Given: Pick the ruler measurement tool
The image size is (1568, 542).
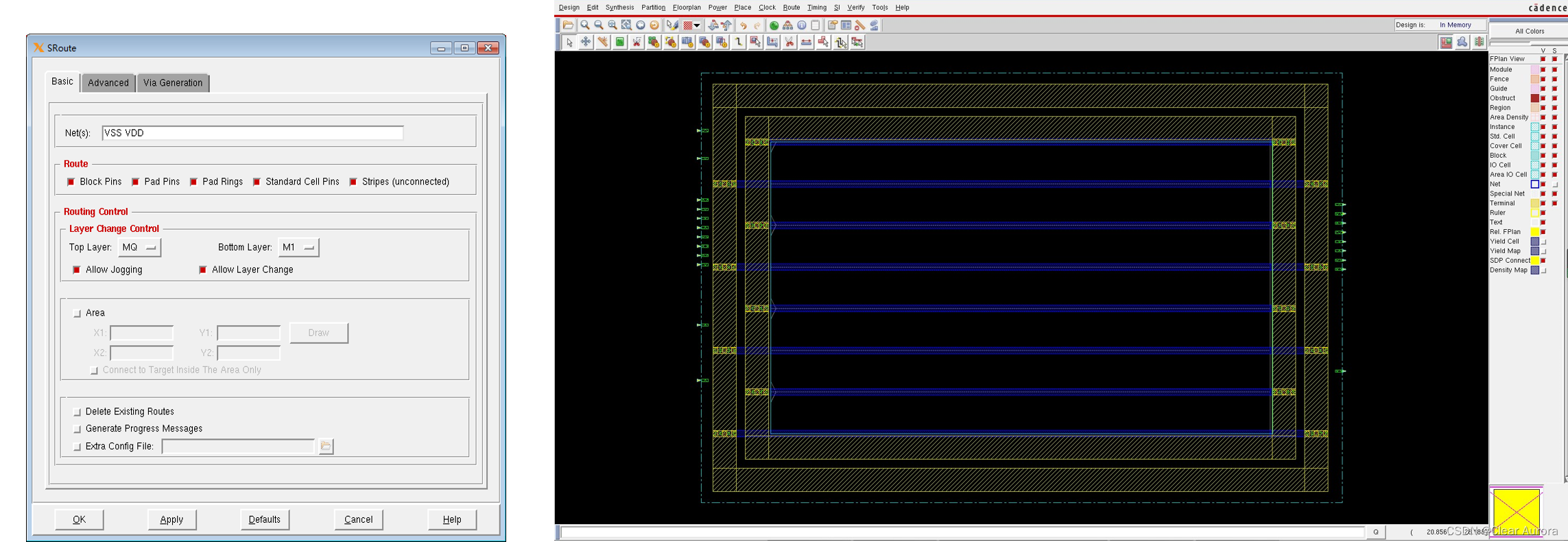Looking at the screenshot, I should [x=602, y=42].
